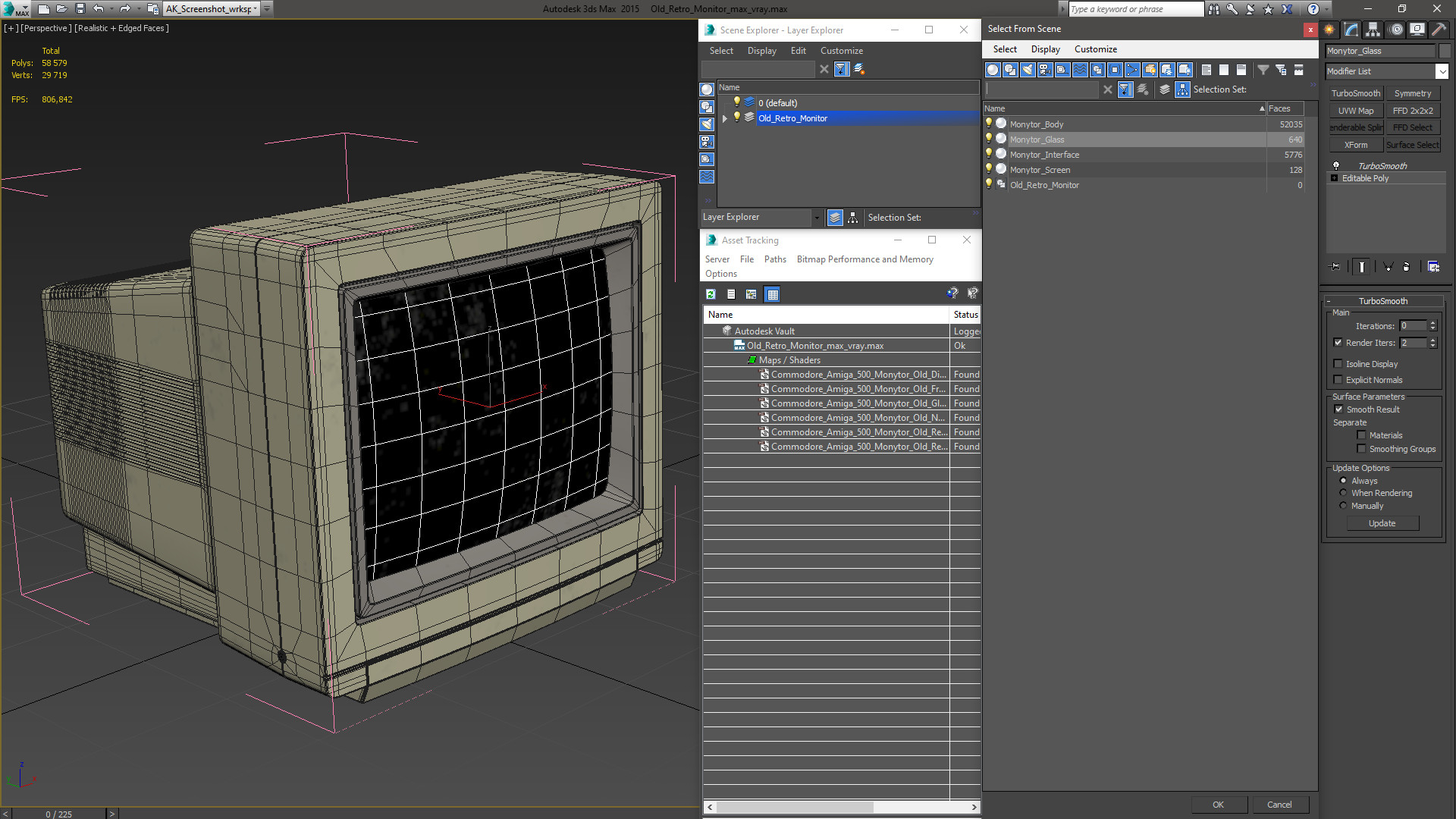Click Remove Modifier trash icon under stack

click(1407, 267)
